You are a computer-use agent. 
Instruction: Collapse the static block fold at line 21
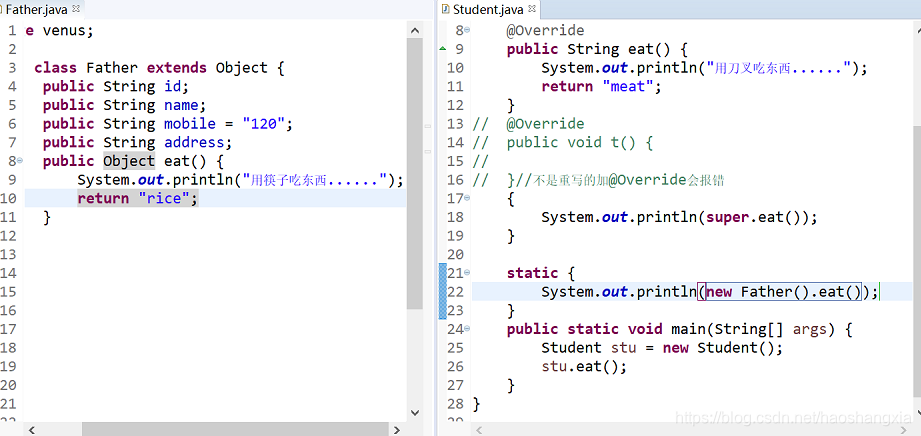click(x=467, y=273)
